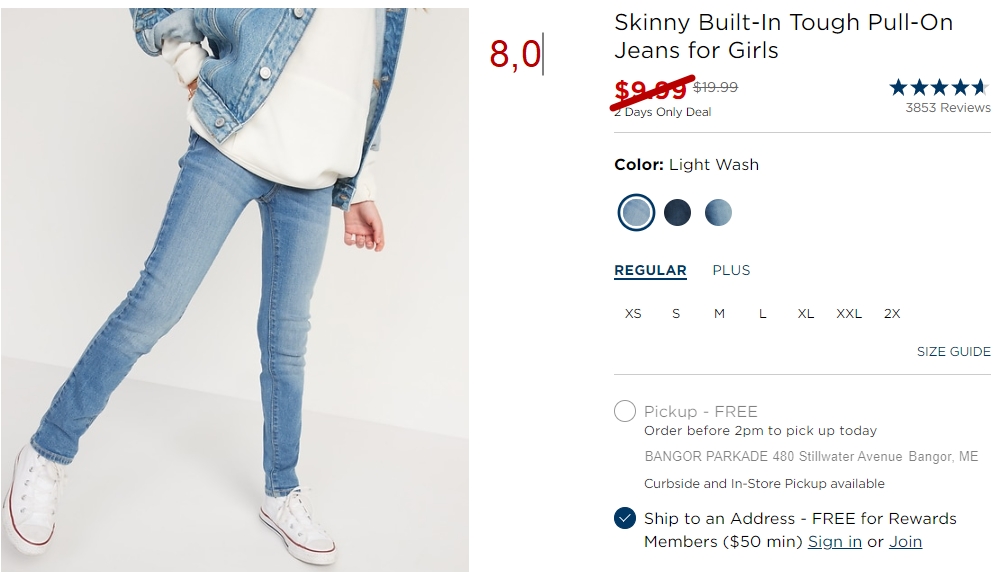Select size 2X
The height and width of the screenshot is (572, 1003).
click(892, 314)
